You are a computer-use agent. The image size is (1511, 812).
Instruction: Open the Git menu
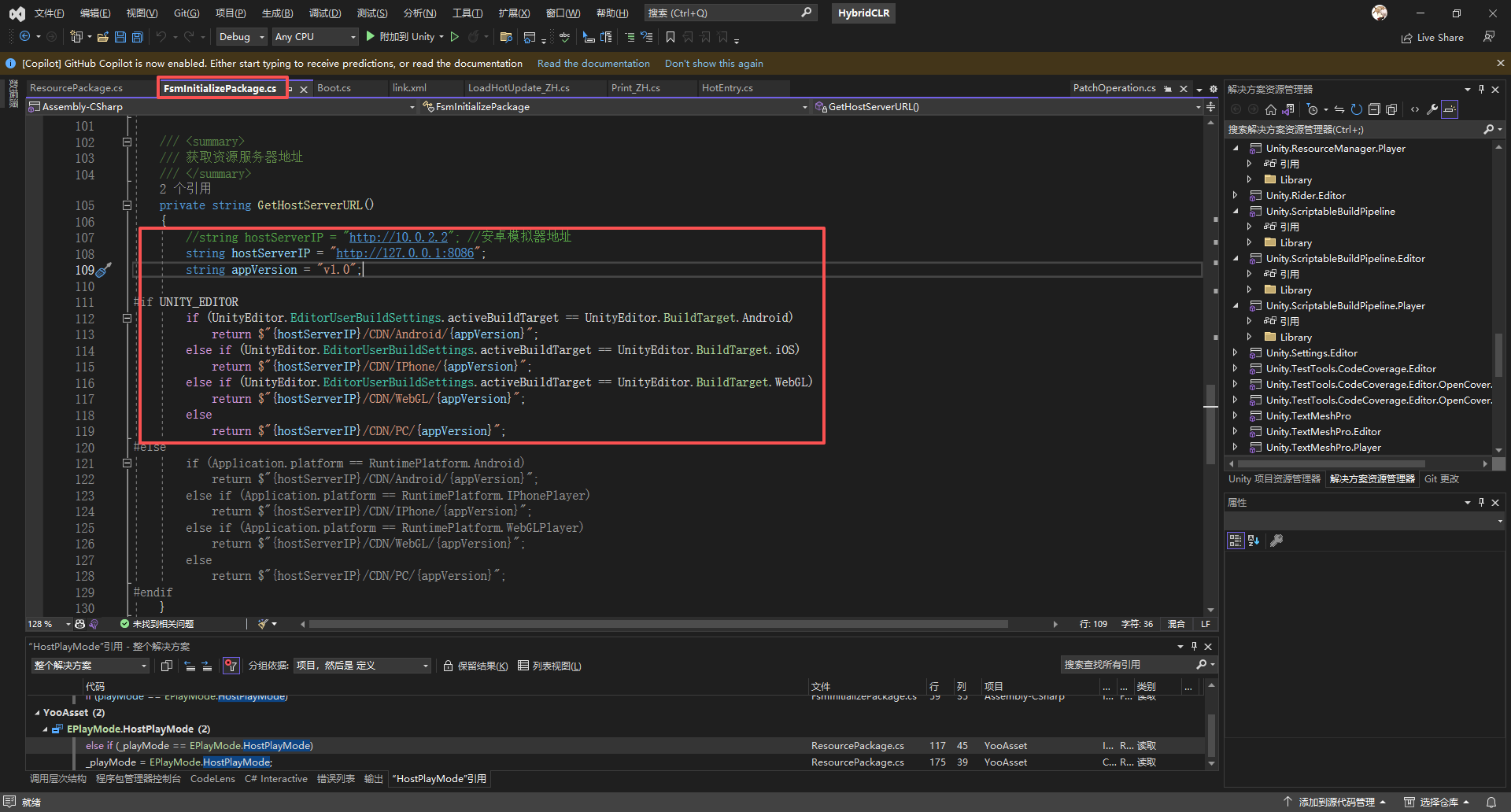tap(187, 13)
